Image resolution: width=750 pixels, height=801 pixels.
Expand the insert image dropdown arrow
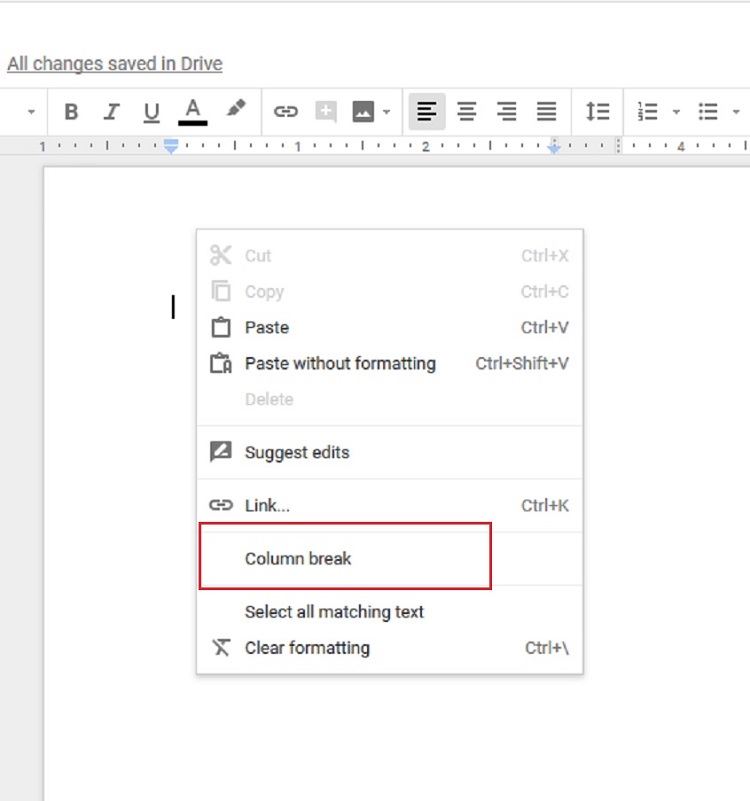point(386,112)
